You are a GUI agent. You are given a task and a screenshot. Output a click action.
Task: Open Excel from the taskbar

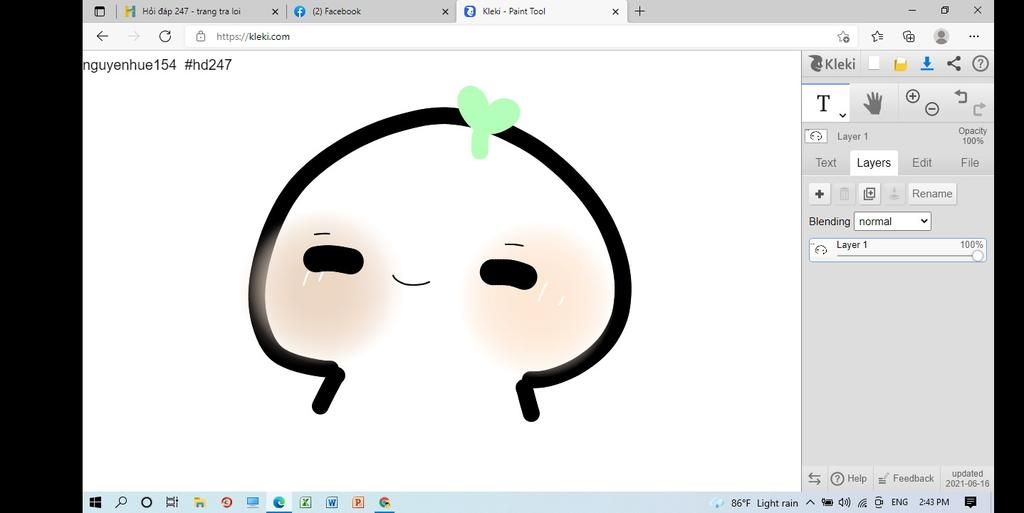305,503
